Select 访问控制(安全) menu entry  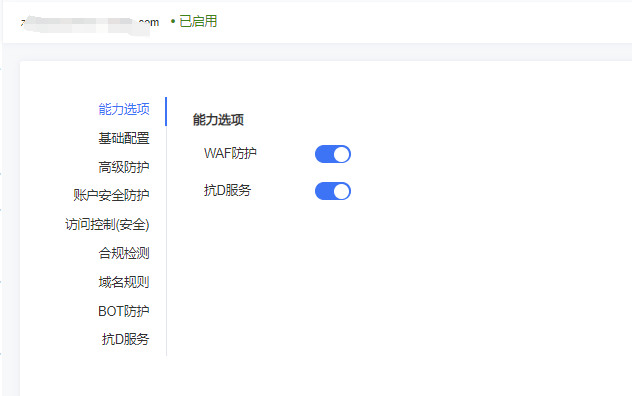107,225
